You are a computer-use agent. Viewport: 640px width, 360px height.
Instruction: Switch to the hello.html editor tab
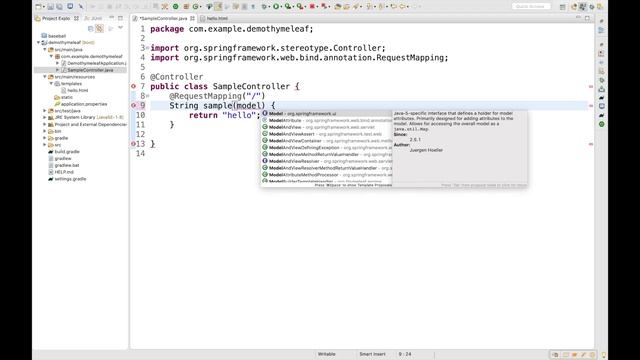[x=214, y=18]
